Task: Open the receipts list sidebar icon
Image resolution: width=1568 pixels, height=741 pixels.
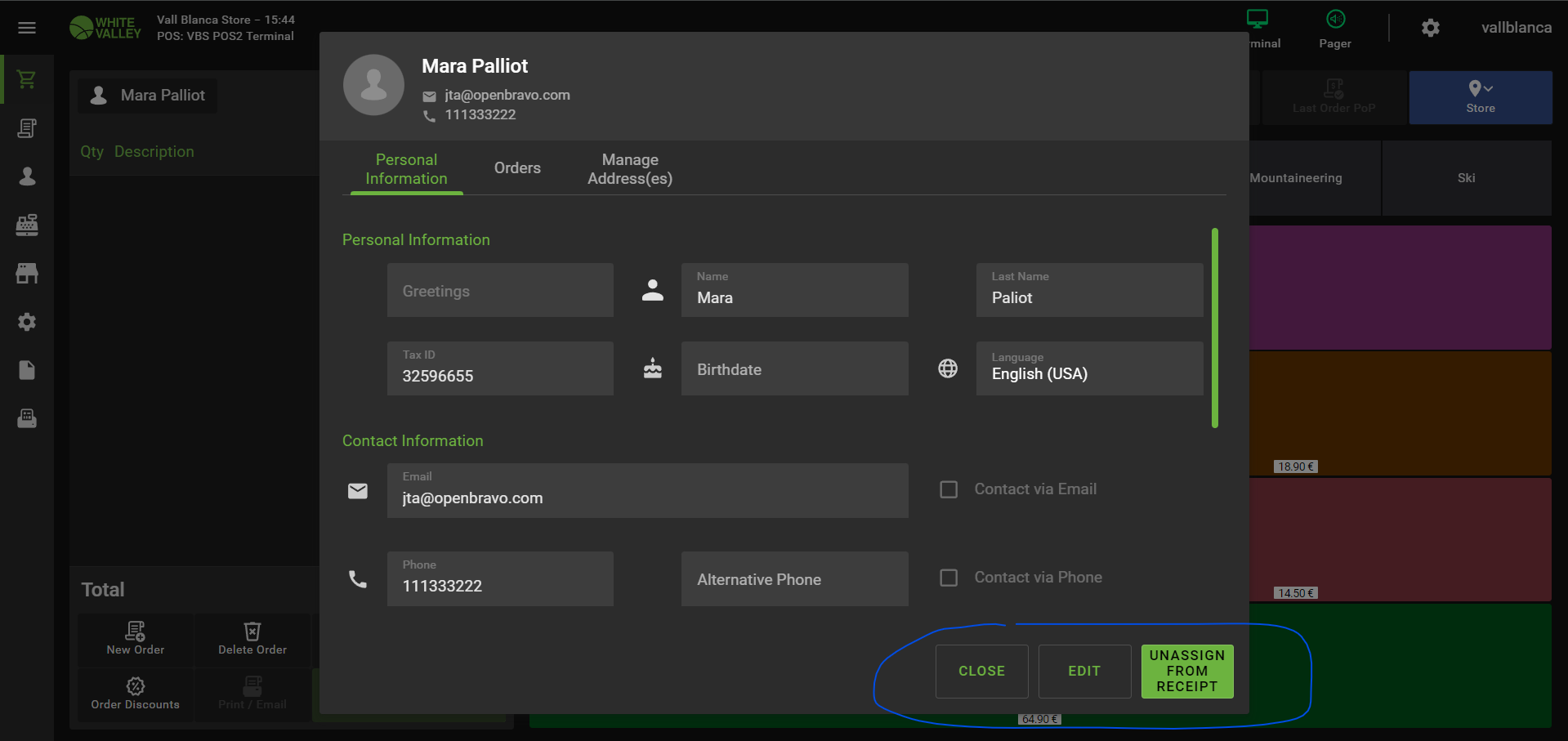Action: pos(27,128)
